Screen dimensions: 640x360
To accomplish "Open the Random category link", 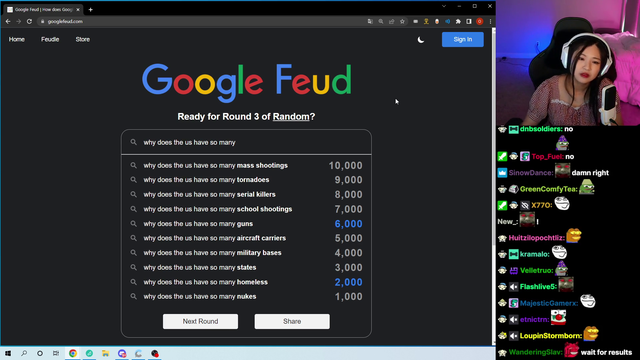I will (291, 117).
